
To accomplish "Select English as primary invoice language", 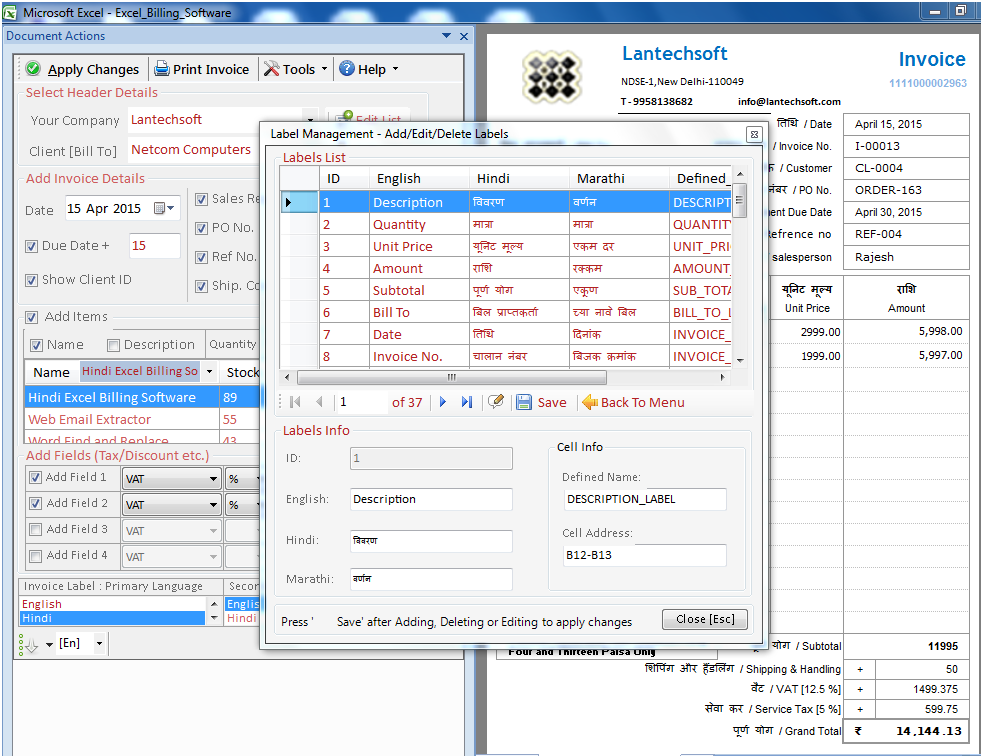I will 113,604.
